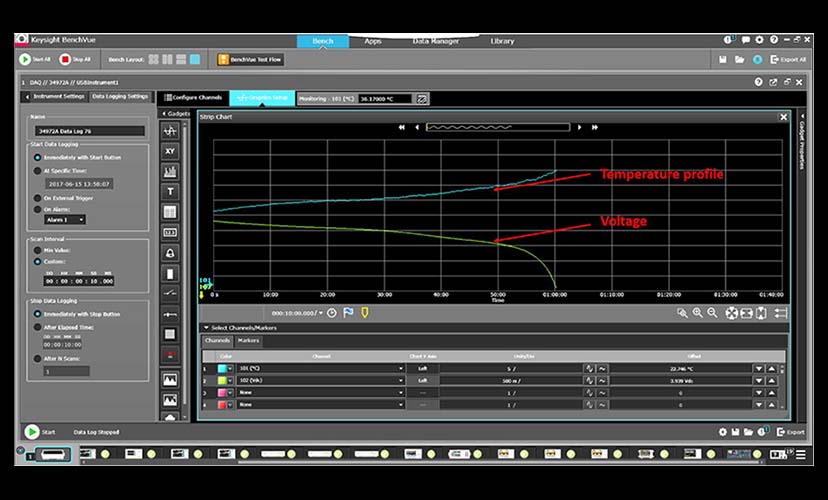Click the settings gear in bottom status bar
The image size is (828, 500).
point(723,432)
